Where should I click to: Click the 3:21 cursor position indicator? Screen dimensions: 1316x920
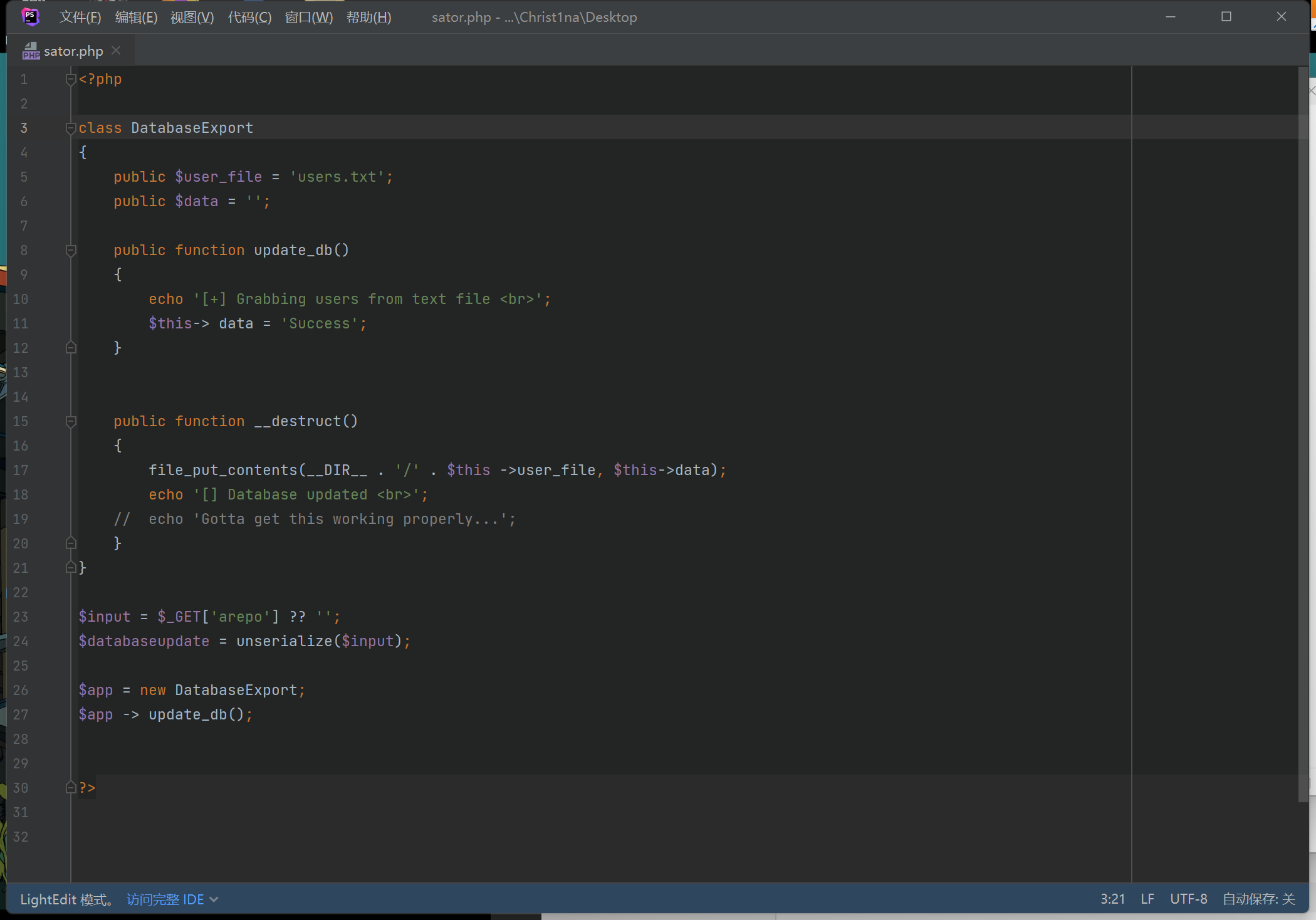point(1112,899)
